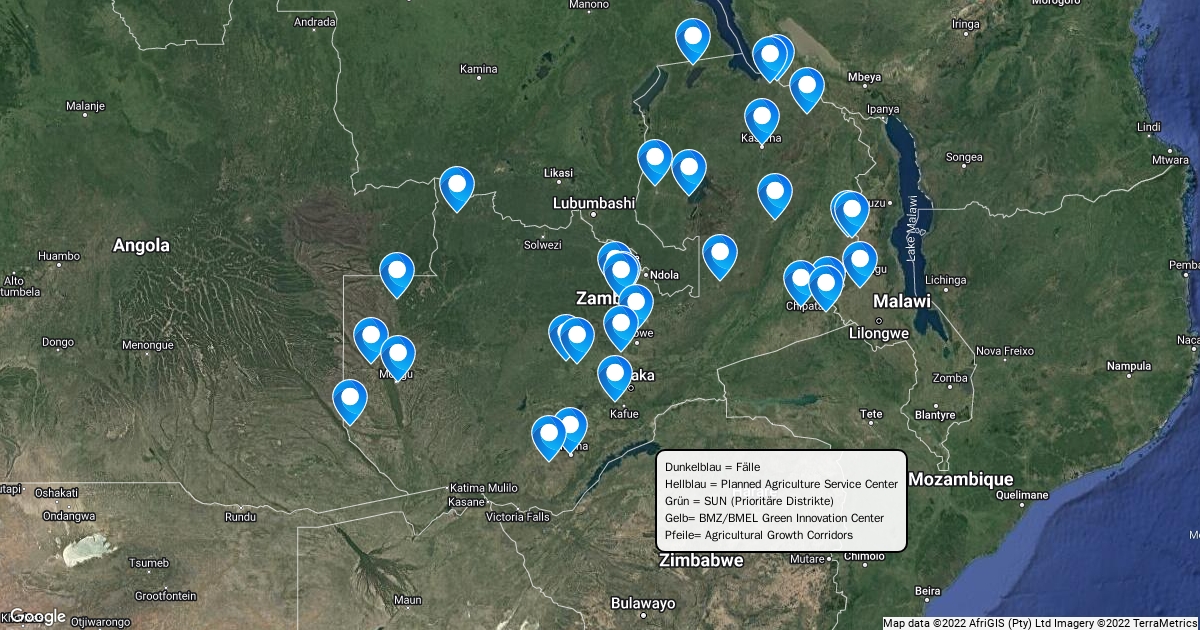Click the lone pin east of Ndola
The width and height of the screenshot is (1200, 630).
click(x=720, y=254)
